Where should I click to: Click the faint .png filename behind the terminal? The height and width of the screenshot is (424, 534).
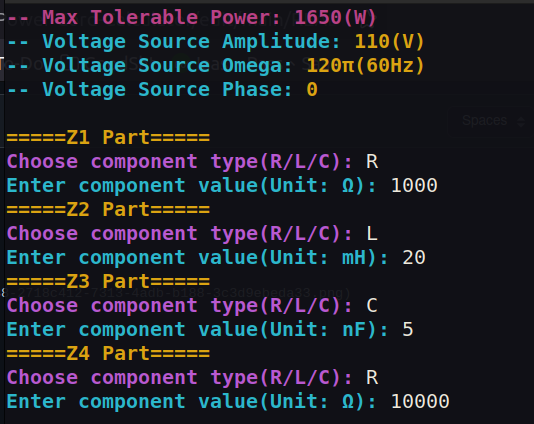(x=176, y=293)
